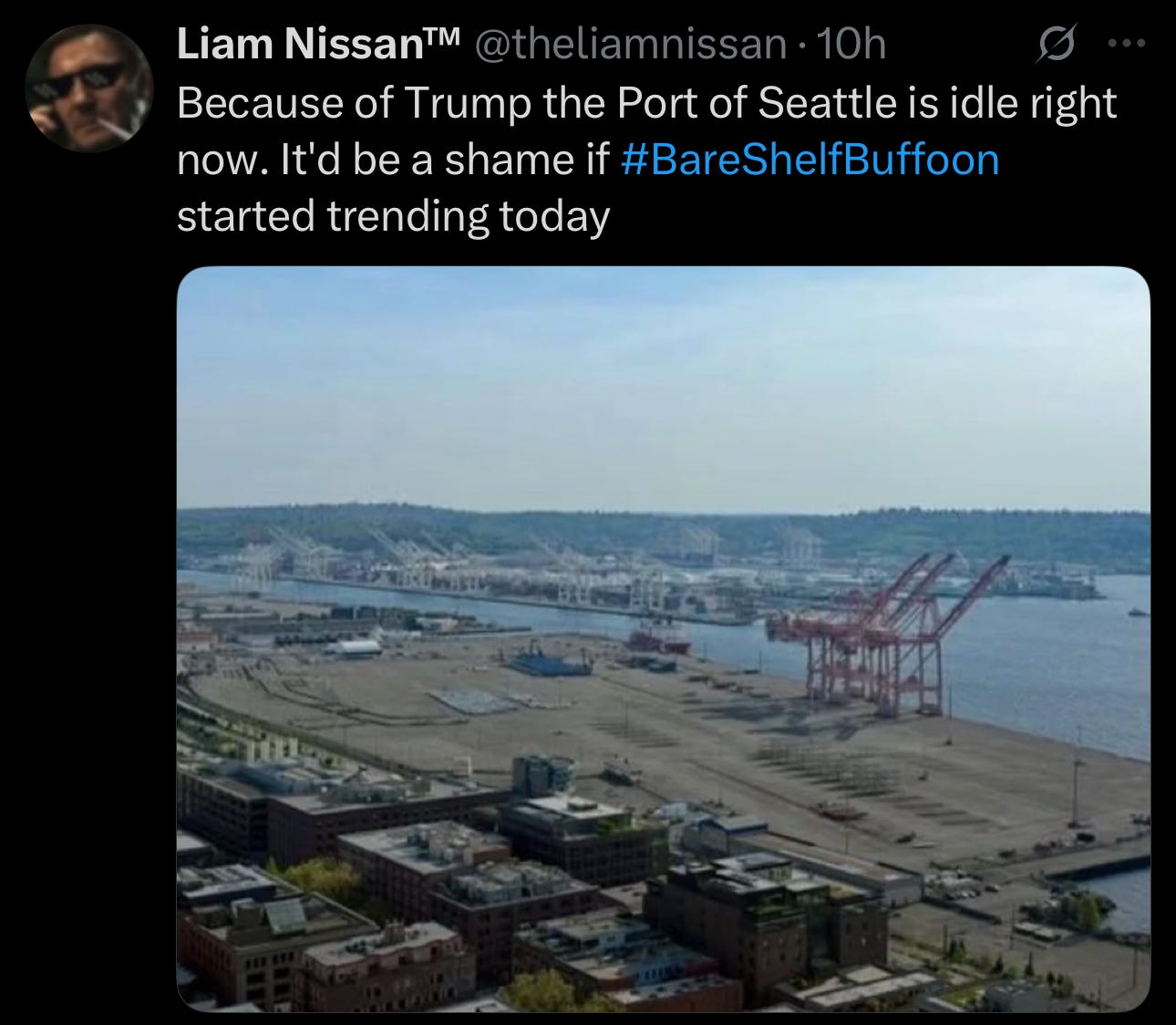This screenshot has width=1176, height=1025.
Task: Open the three-dot more options menu
Action: coord(1125,44)
